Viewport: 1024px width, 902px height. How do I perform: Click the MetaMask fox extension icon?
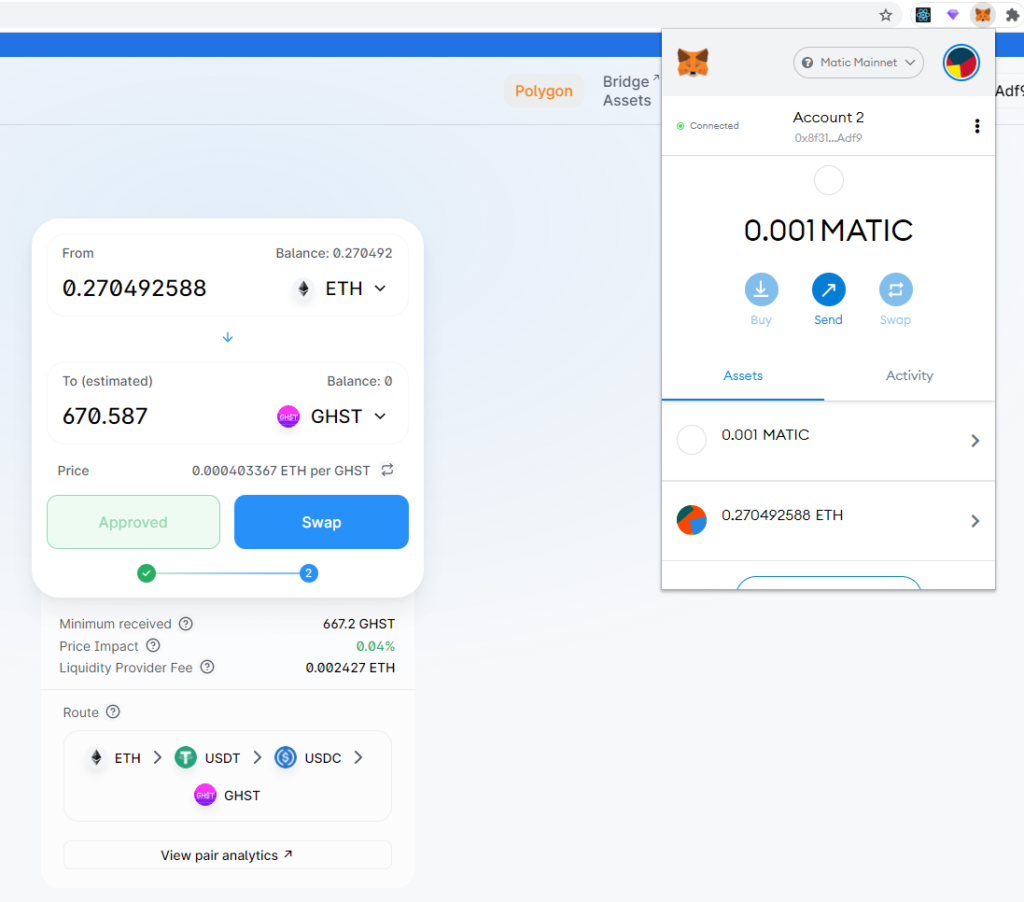coord(983,15)
